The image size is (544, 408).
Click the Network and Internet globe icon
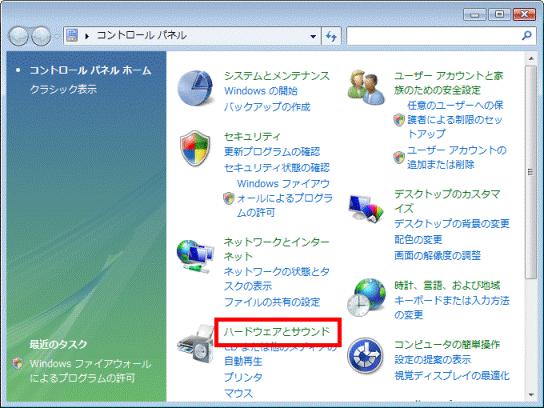click(x=195, y=256)
